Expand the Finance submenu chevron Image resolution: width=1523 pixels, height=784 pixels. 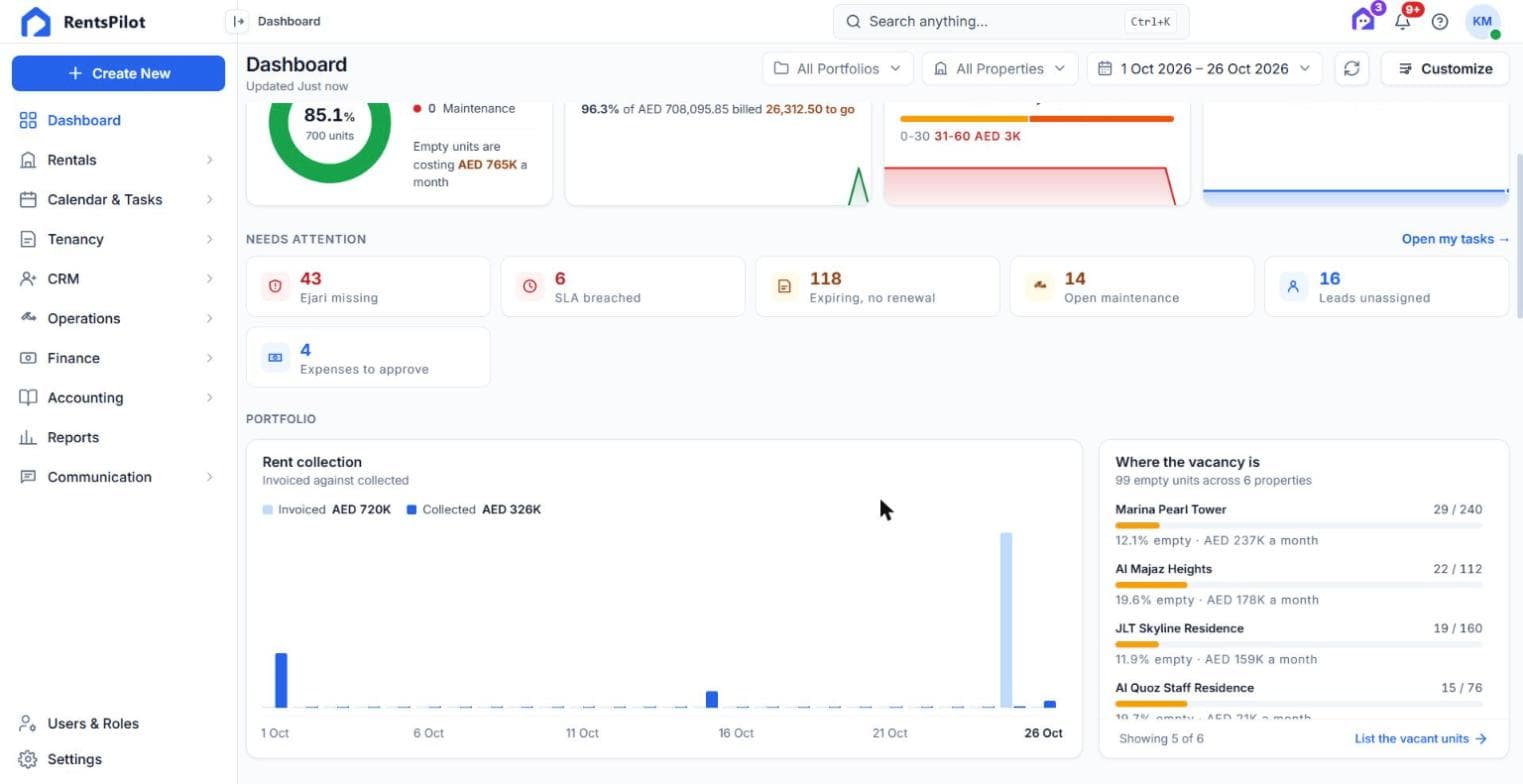tap(210, 358)
